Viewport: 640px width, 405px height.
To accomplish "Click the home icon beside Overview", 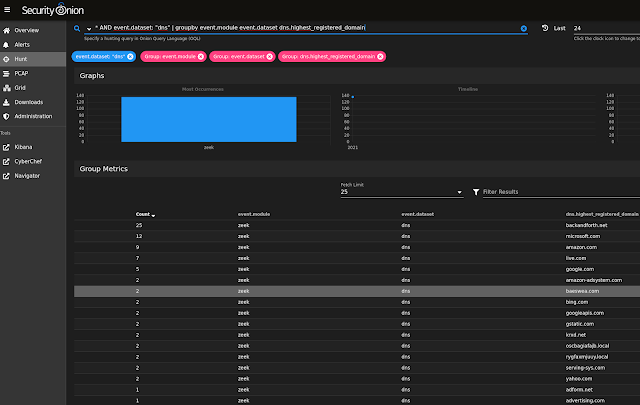I will (x=6, y=31).
